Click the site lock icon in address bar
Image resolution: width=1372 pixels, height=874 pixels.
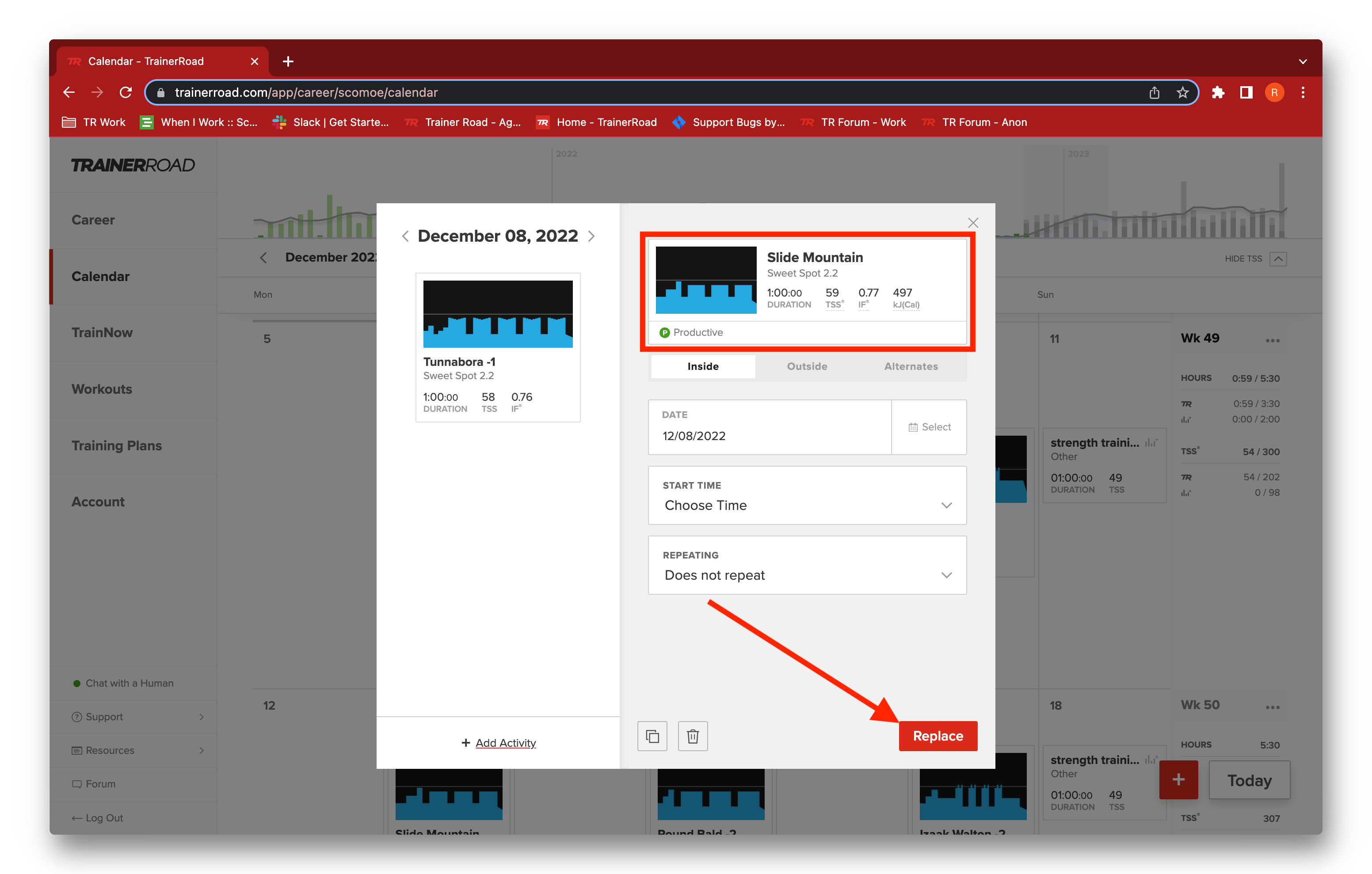pos(161,92)
